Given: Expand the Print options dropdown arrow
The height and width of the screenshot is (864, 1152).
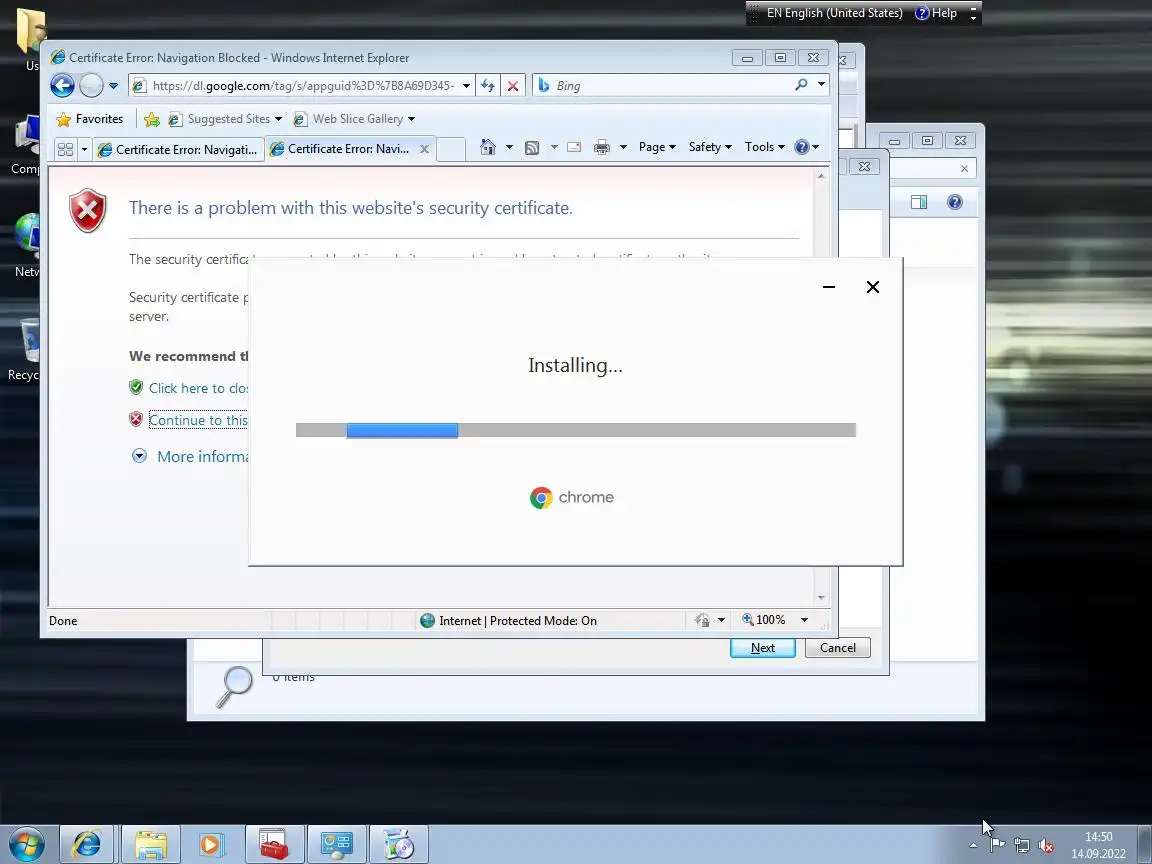Looking at the screenshot, I should (x=623, y=147).
